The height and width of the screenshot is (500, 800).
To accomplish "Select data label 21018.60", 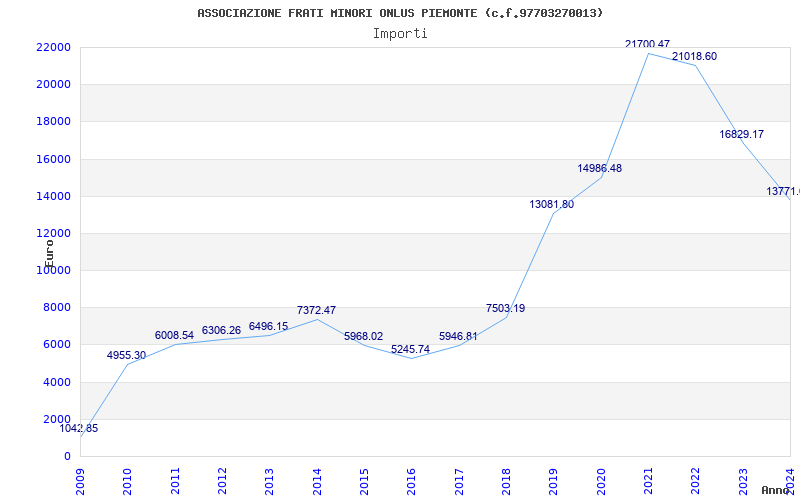I will tap(694, 57).
